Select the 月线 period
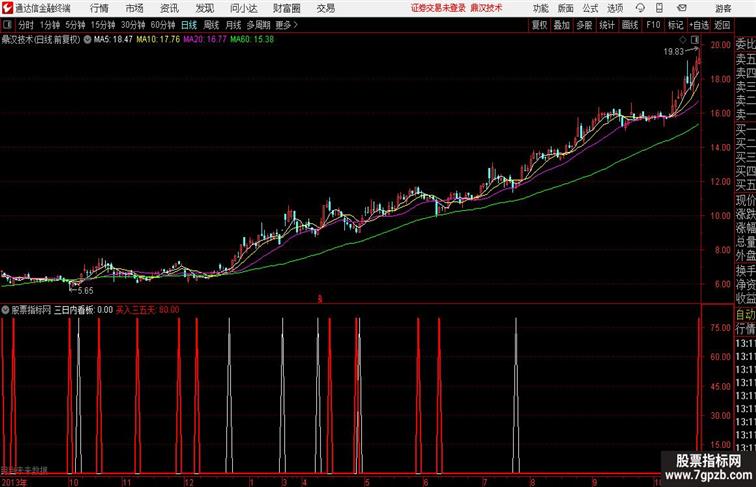 coord(233,25)
